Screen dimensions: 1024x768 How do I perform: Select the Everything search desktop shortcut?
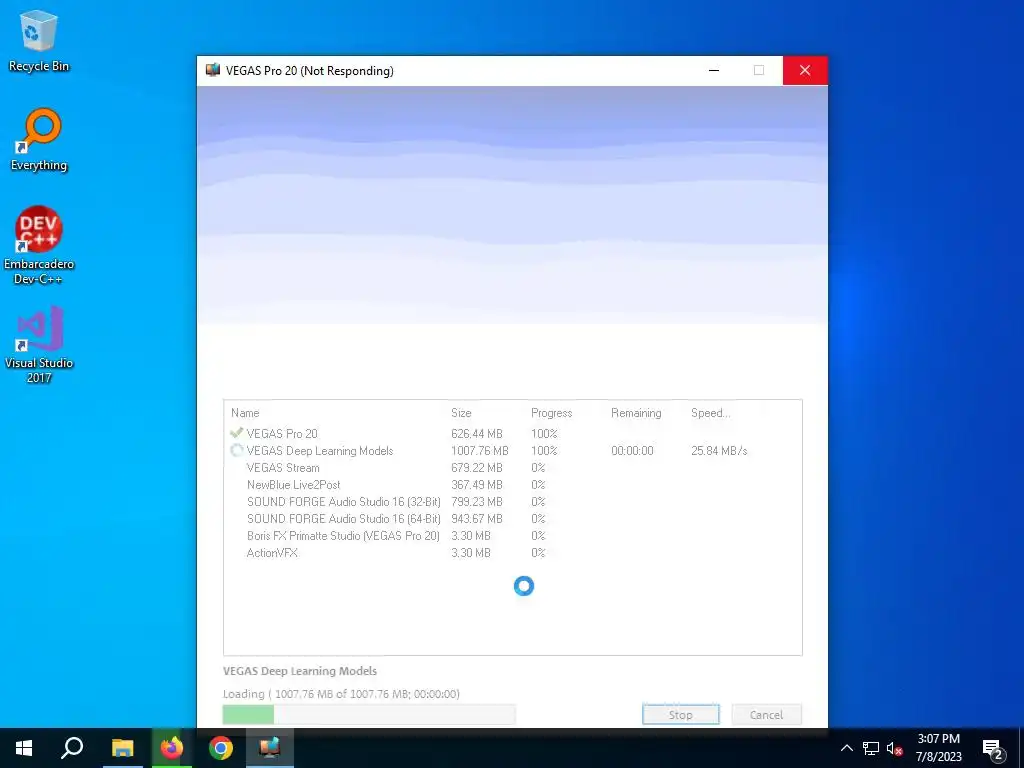point(39,140)
